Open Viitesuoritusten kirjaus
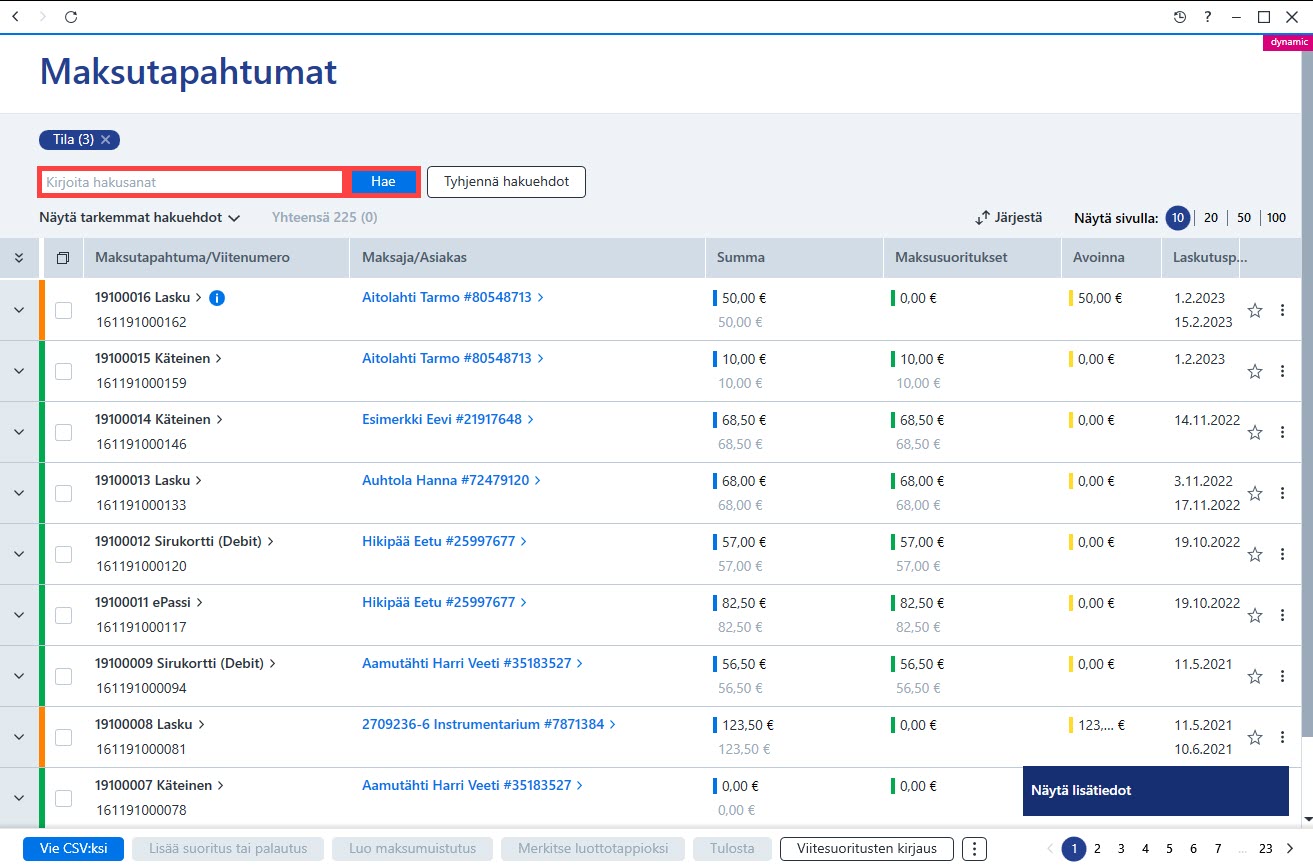Image resolution: width=1313 pixels, height=867 pixels. [x=867, y=848]
